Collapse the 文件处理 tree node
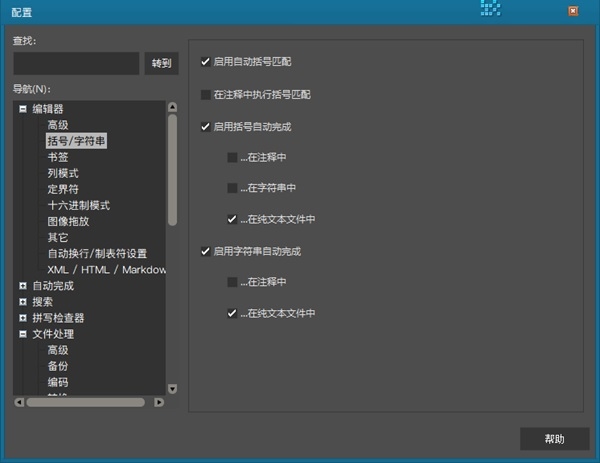The width and height of the screenshot is (600, 463). tap(23, 334)
